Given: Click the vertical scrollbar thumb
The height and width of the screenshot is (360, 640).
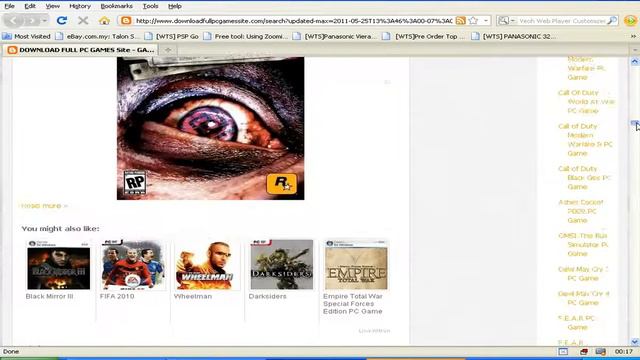Looking at the screenshot, I should click(x=635, y=123).
